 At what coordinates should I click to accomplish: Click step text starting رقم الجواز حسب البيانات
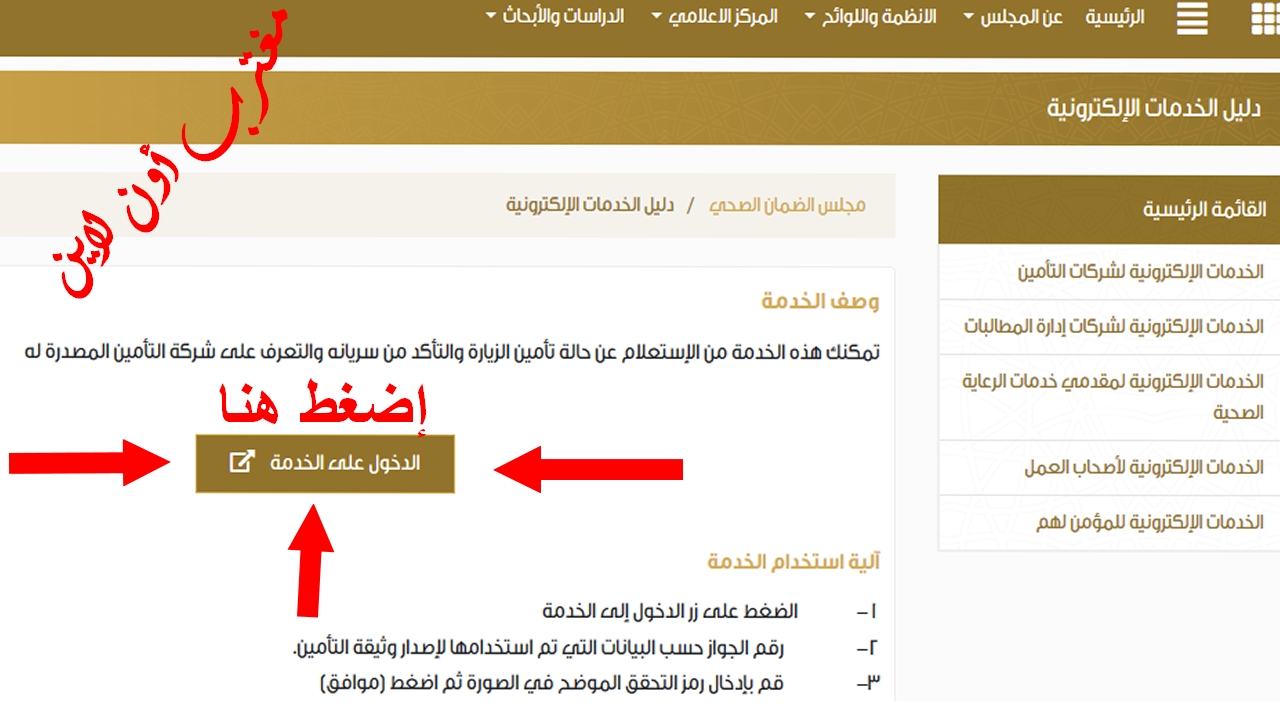point(538,648)
